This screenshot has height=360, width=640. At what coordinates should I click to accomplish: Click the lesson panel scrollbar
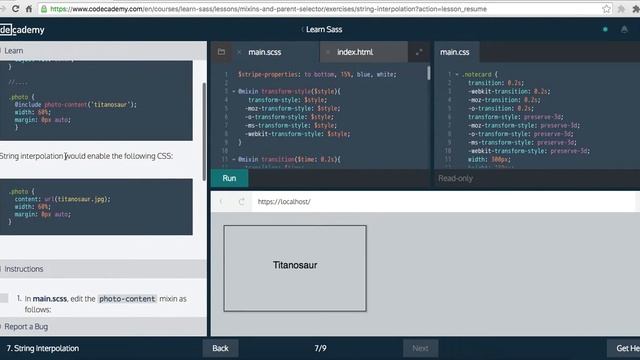(204, 131)
